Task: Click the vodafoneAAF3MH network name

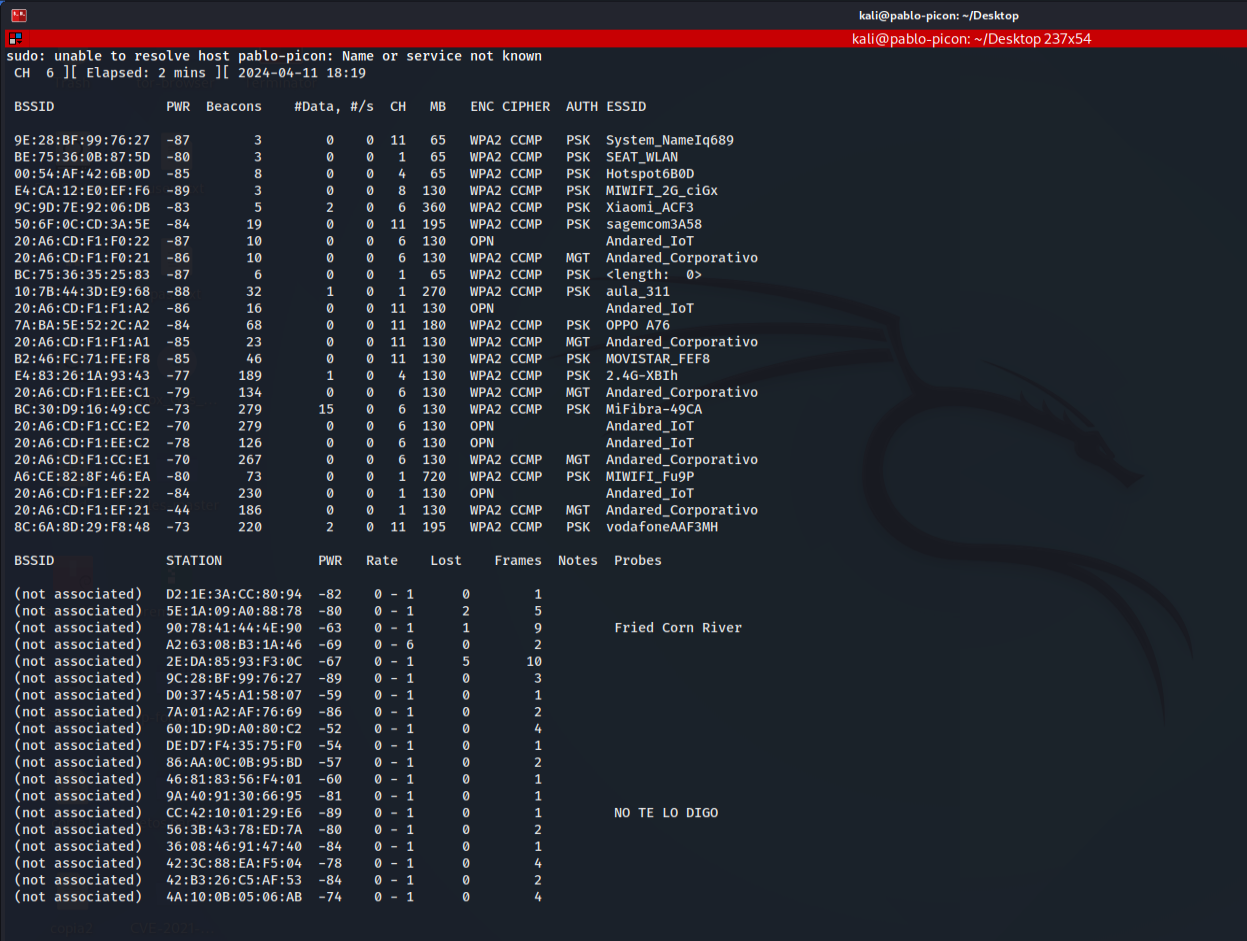Action: click(662, 527)
